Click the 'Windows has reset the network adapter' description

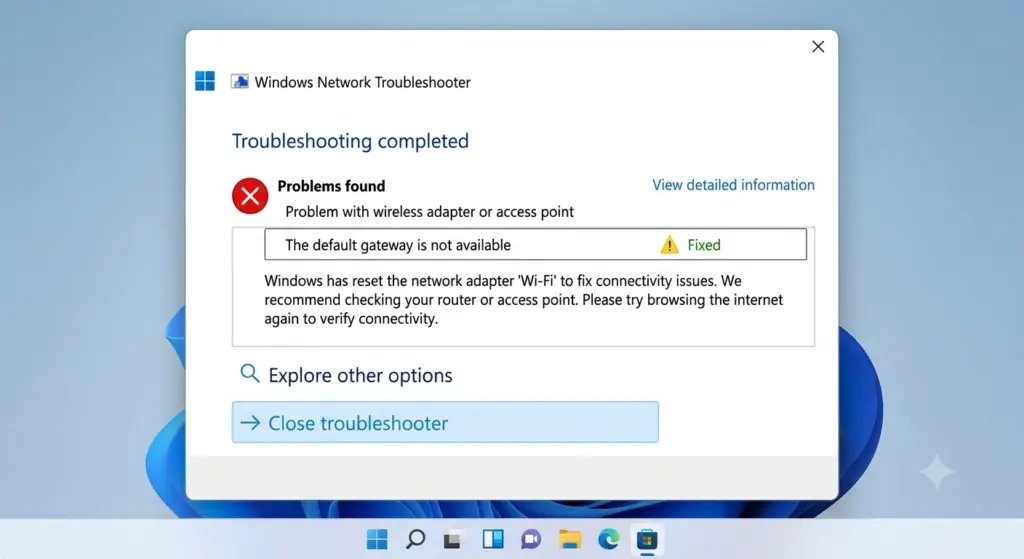coord(524,300)
